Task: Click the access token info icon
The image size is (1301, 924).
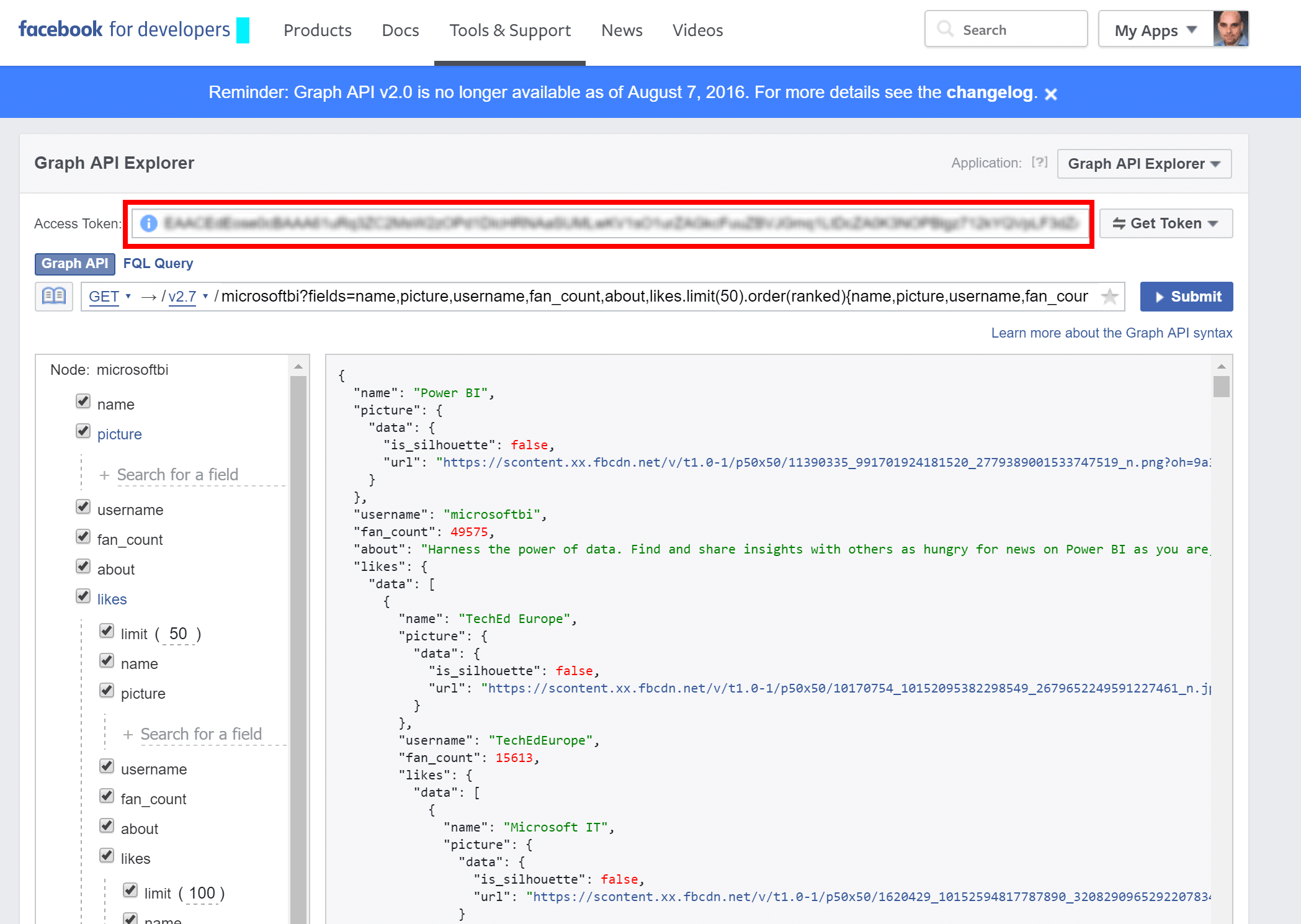Action: point(148,223)
